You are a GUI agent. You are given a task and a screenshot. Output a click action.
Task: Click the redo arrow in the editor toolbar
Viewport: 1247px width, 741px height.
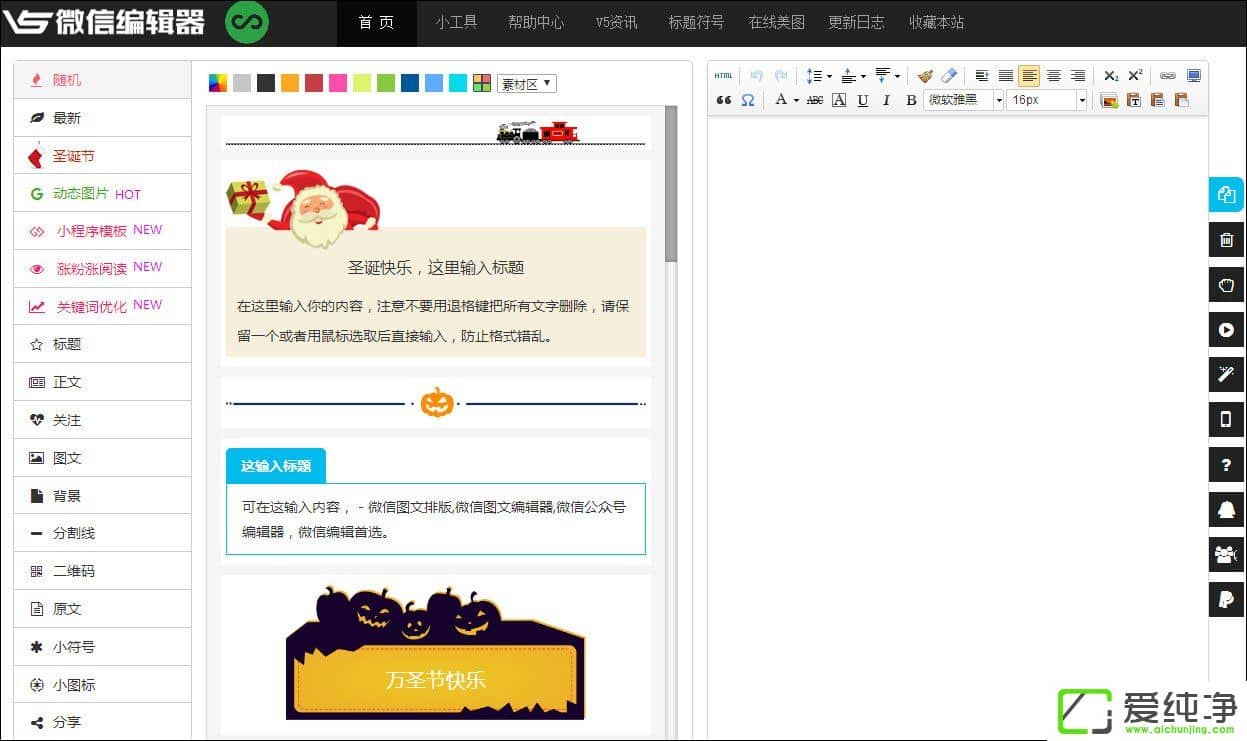click(781, 76)
